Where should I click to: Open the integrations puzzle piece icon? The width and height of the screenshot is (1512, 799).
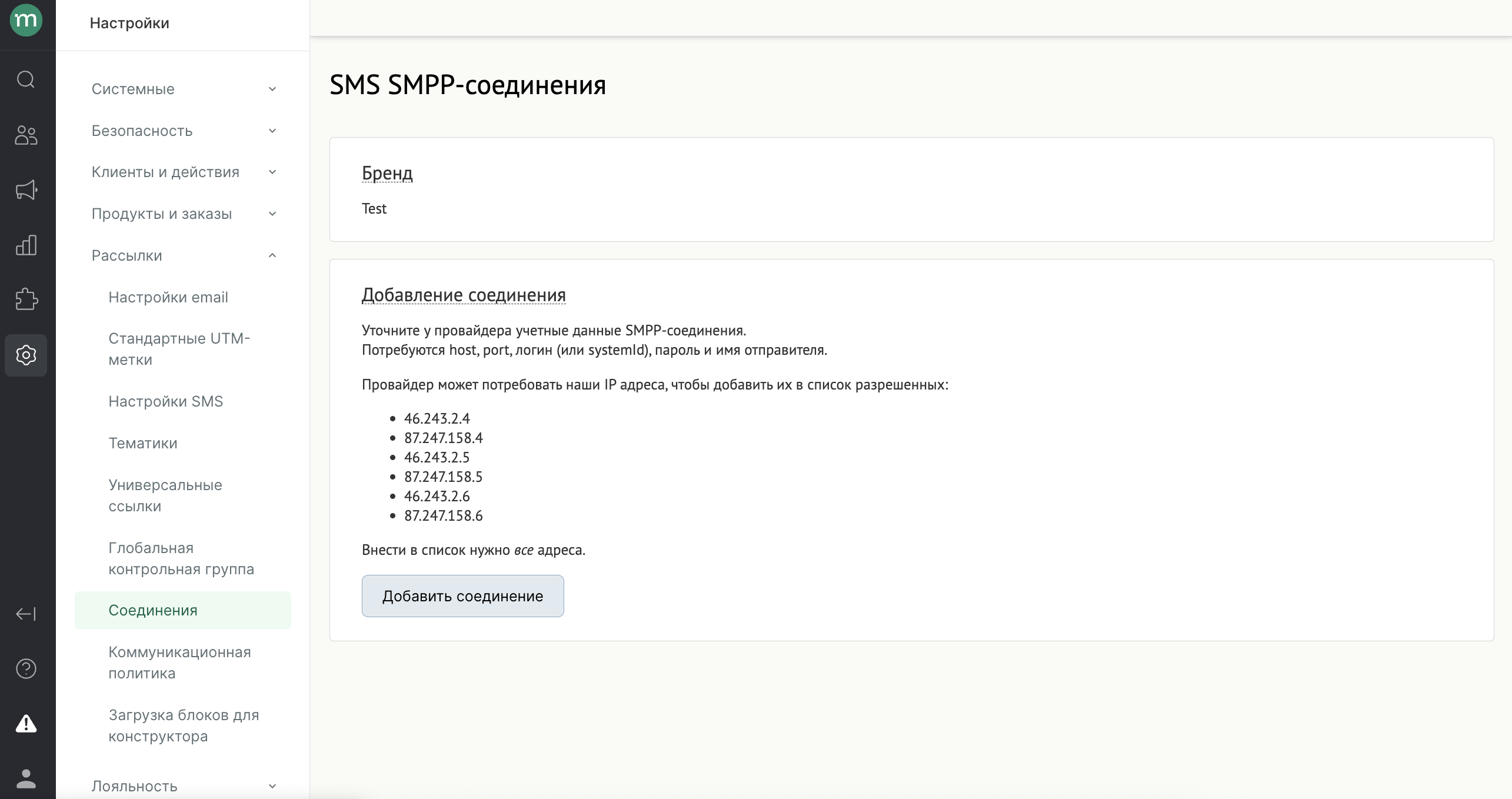point(26,299)
